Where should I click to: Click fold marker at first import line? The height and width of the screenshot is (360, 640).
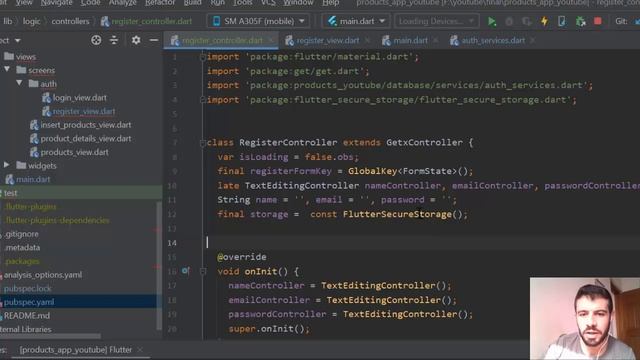[x=202, y=57]
